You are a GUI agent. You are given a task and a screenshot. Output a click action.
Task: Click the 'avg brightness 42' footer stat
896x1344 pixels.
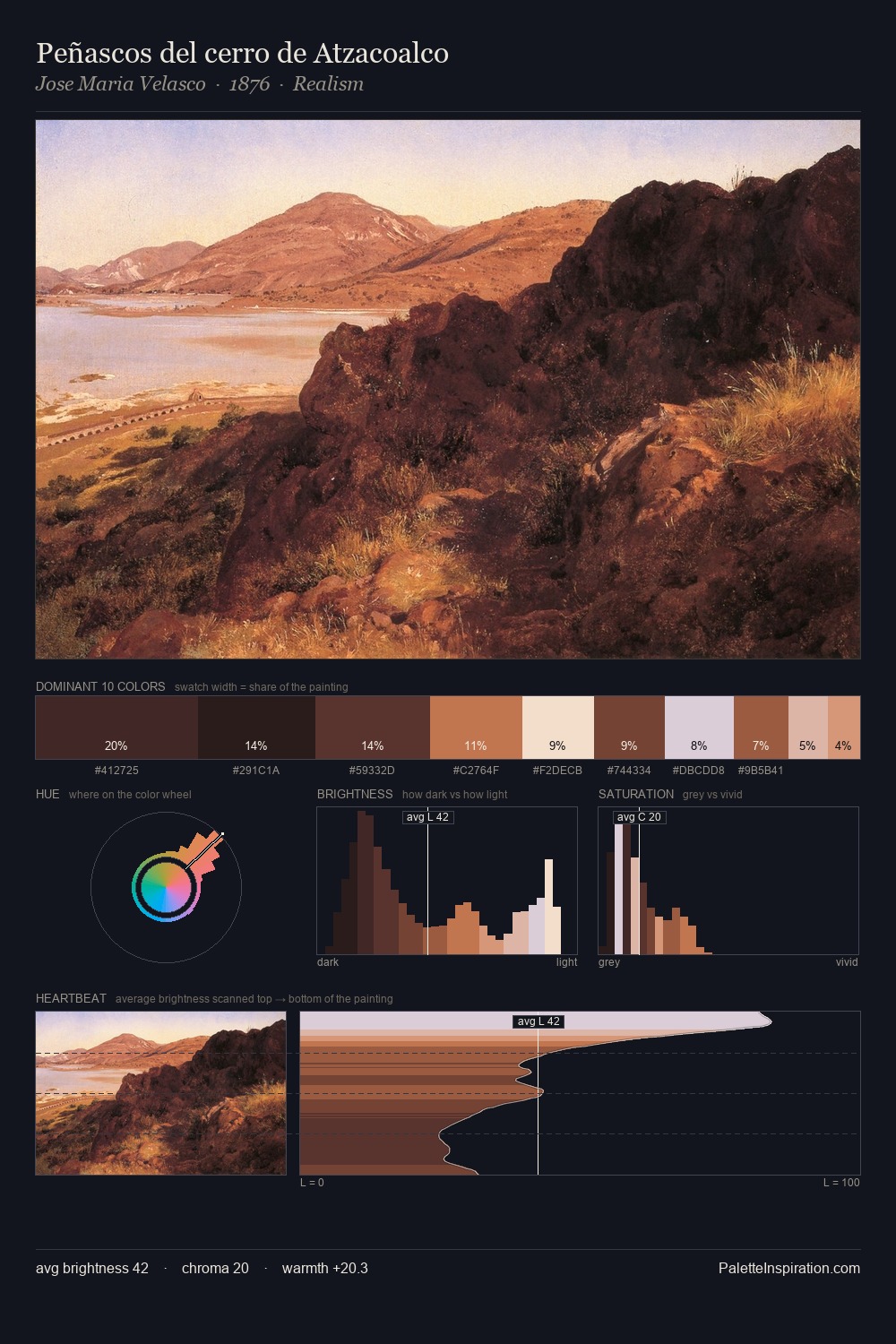(92, 1269)
